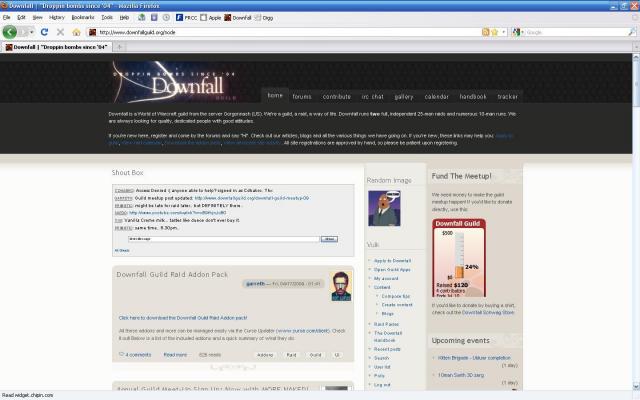
Task: Expand the address bar history dropdown
Action: coord(504,32)
